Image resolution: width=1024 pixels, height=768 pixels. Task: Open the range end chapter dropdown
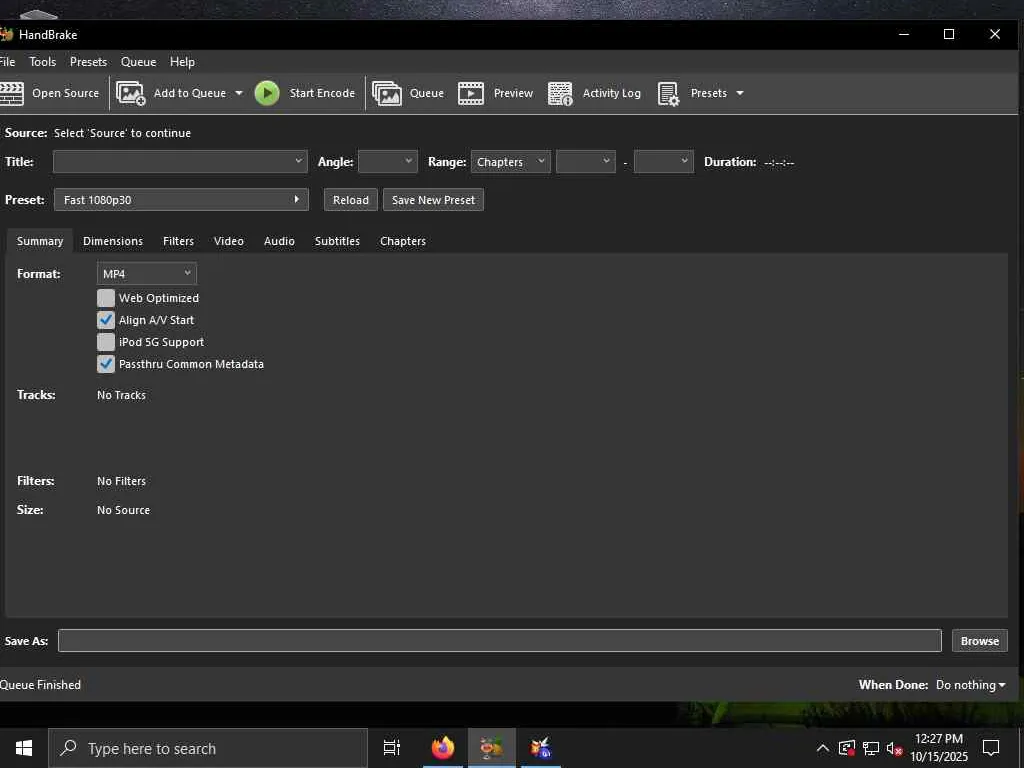coord(664,161)
